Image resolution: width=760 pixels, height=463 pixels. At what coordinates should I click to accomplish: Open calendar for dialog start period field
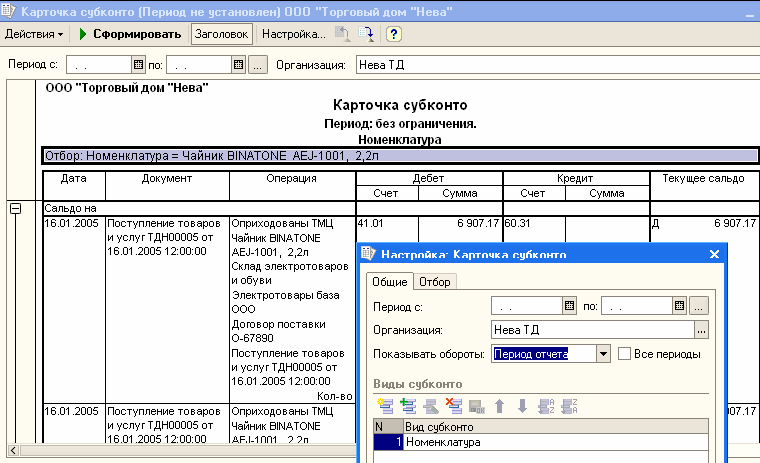click(x=569, y=305)
